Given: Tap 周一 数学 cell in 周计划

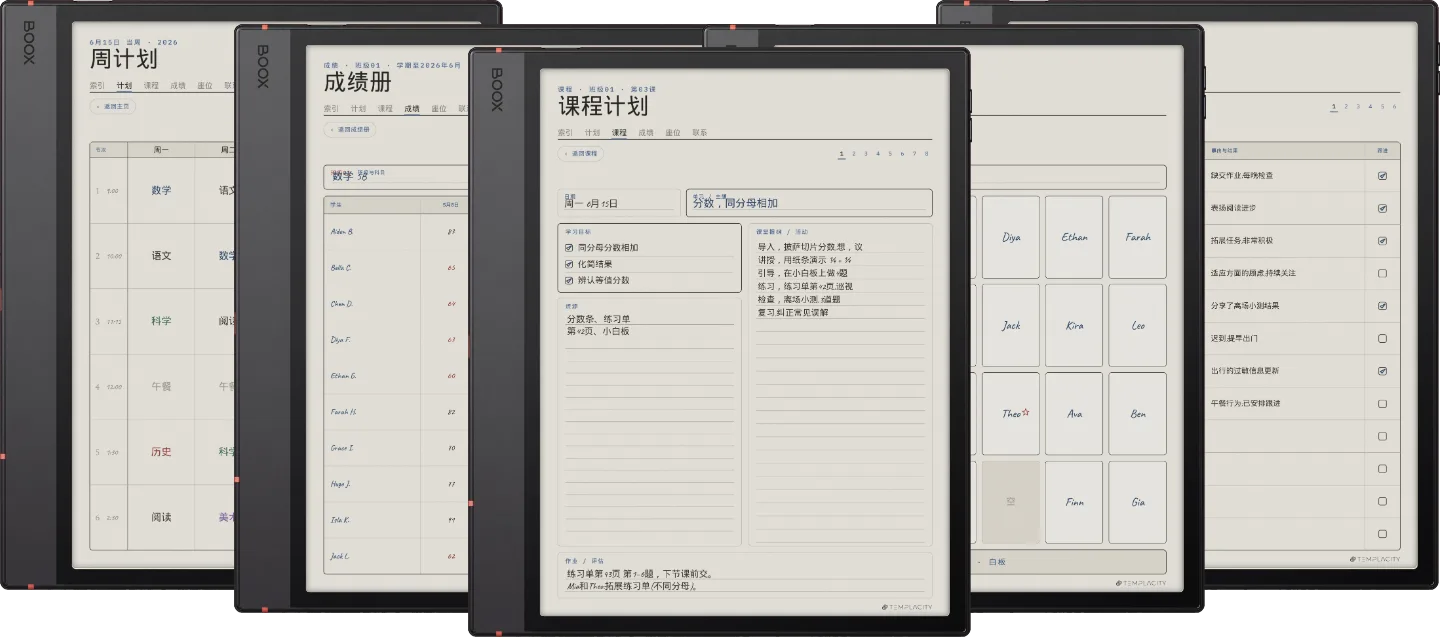Looking at the screenshot, I should (161, 190).
